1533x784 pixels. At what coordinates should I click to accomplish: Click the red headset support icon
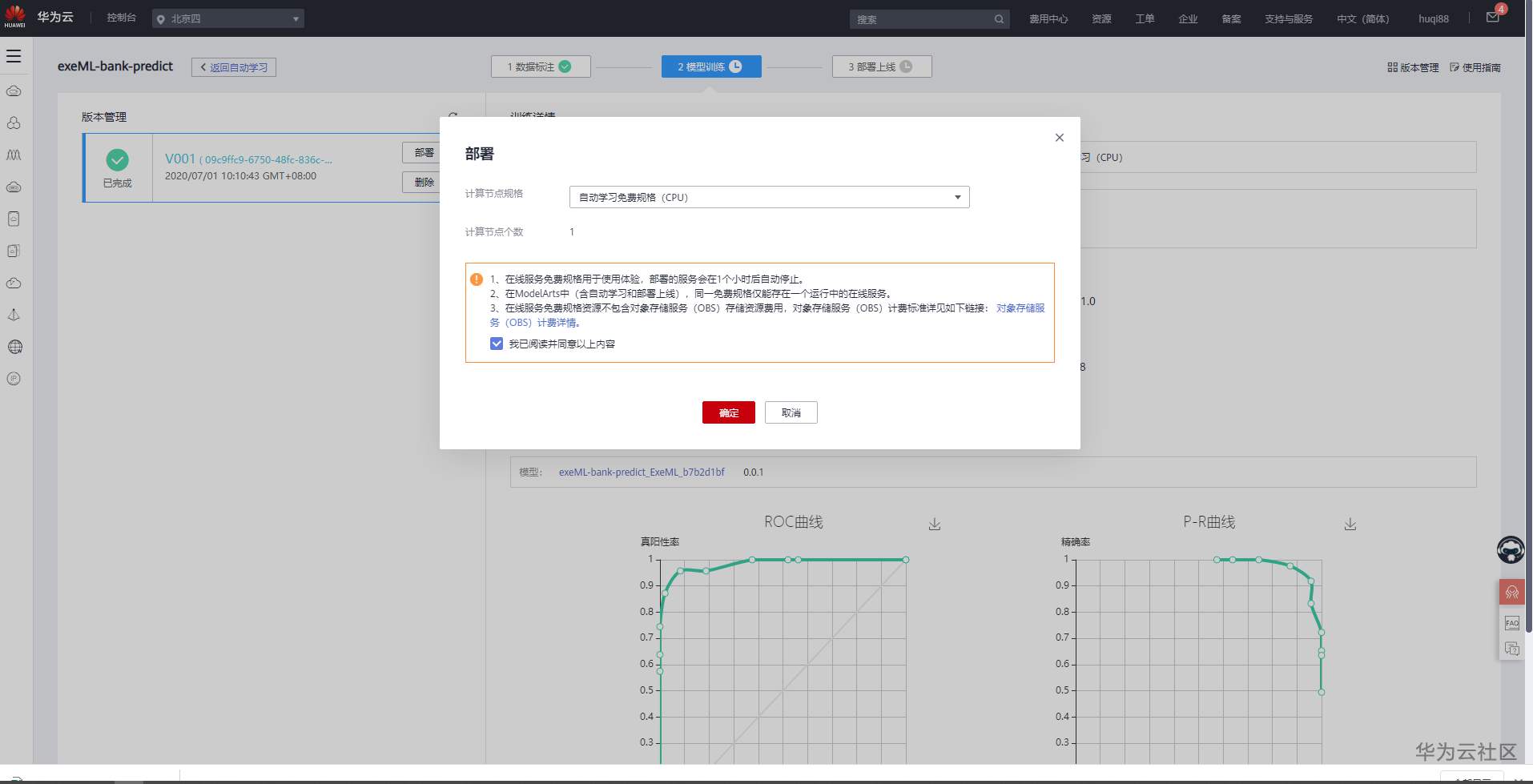pos(1511,593)
